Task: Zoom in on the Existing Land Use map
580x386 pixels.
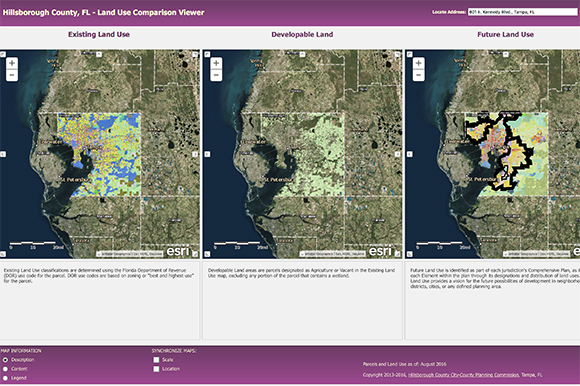Action: 12,63
